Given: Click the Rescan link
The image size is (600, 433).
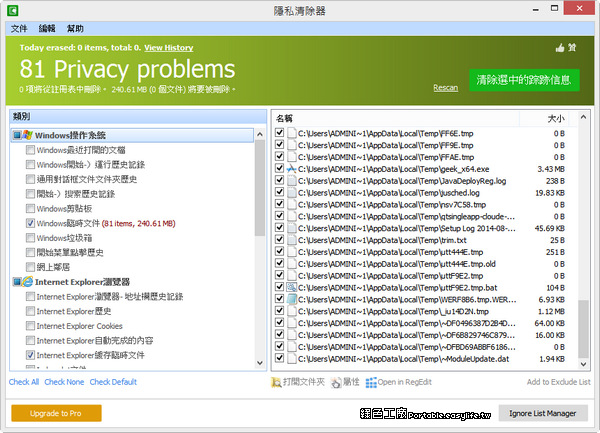Looking at the screenshot, I should (445, 88).
